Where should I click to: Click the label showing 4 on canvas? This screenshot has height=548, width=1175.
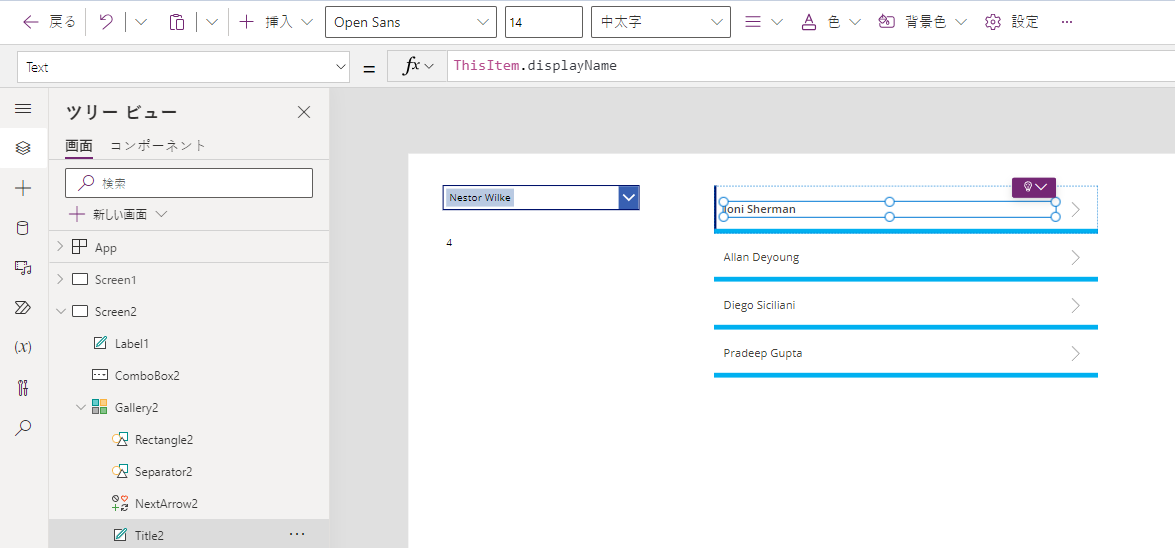coord(449,243)
